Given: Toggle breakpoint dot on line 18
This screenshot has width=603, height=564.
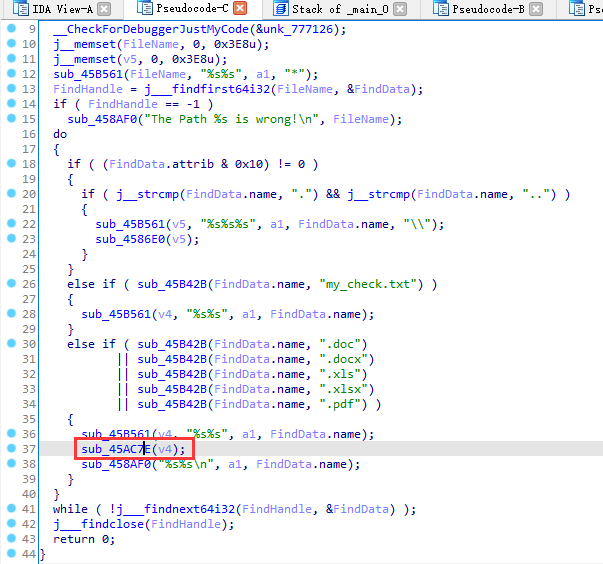Looking at the screenshot, I should pyautogui.click(x=11, y=163).
